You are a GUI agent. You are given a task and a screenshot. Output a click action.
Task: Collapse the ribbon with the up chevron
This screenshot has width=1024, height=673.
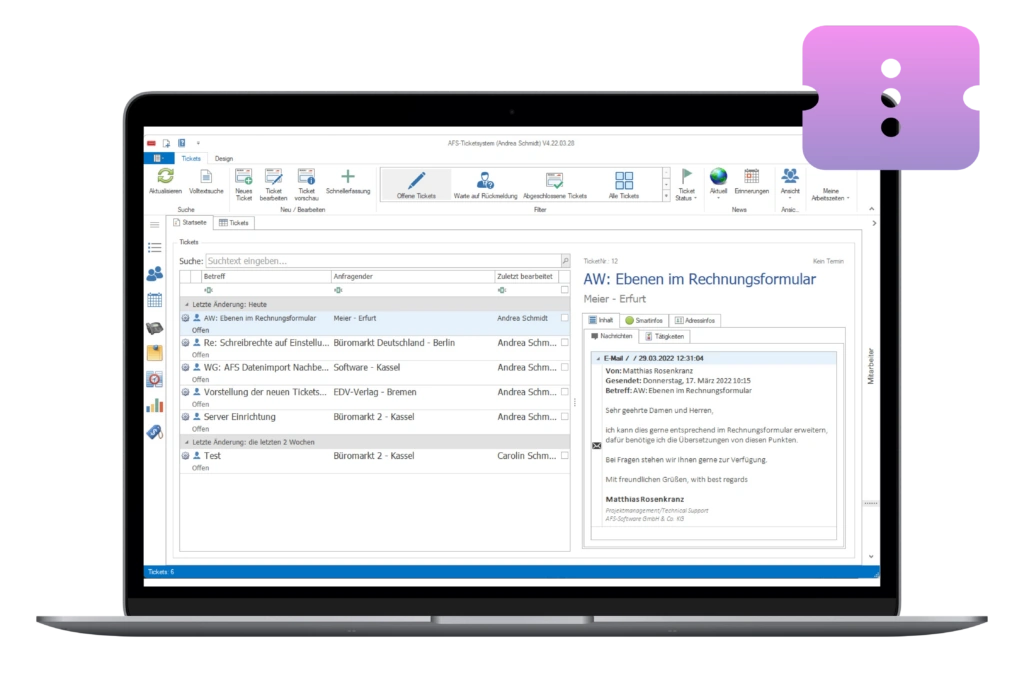(x=872, y=209)
